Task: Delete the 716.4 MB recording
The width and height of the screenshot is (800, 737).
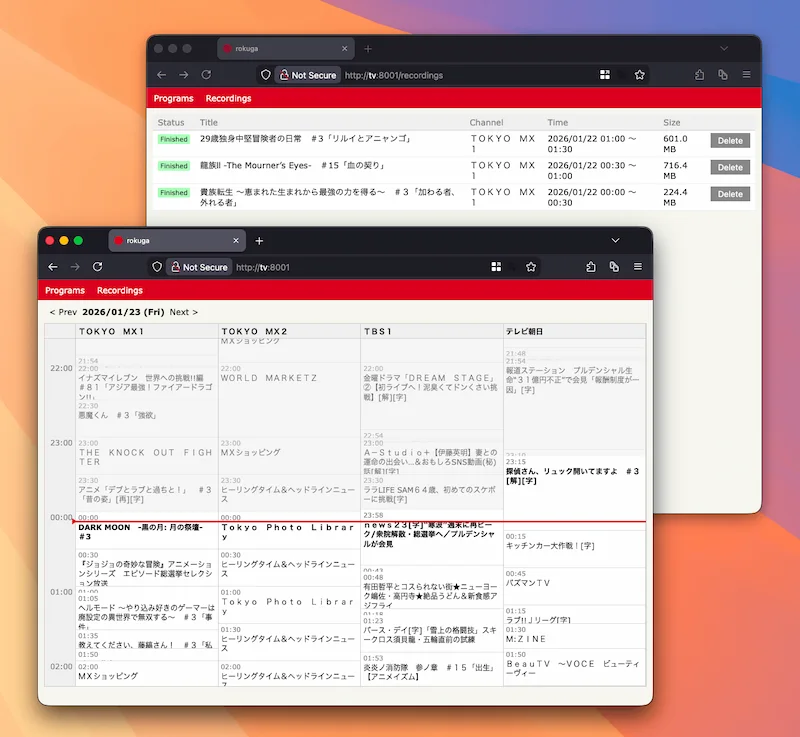Action: coord(729,167)
